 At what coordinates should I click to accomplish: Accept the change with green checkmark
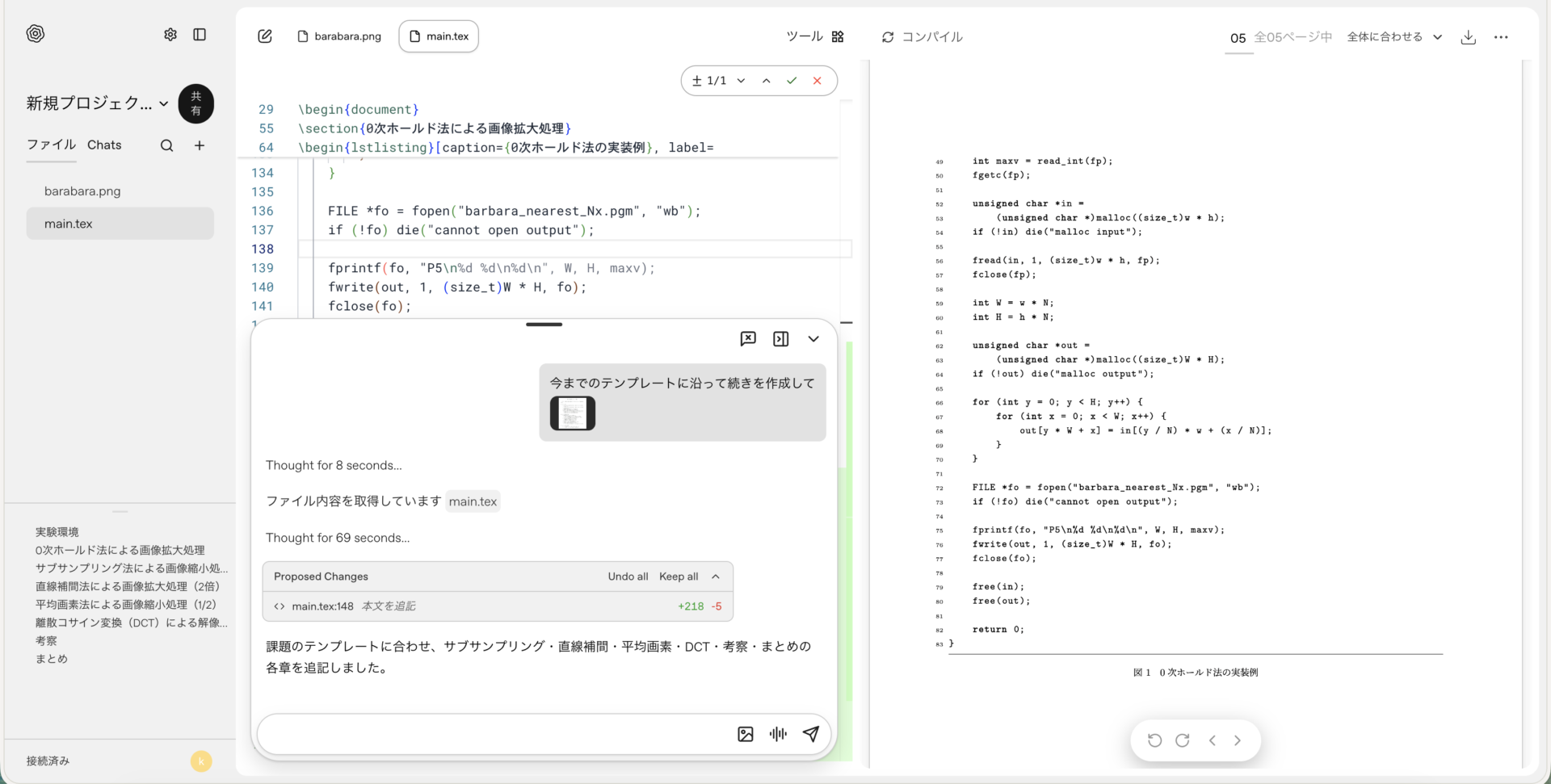(x=792, y=81)
